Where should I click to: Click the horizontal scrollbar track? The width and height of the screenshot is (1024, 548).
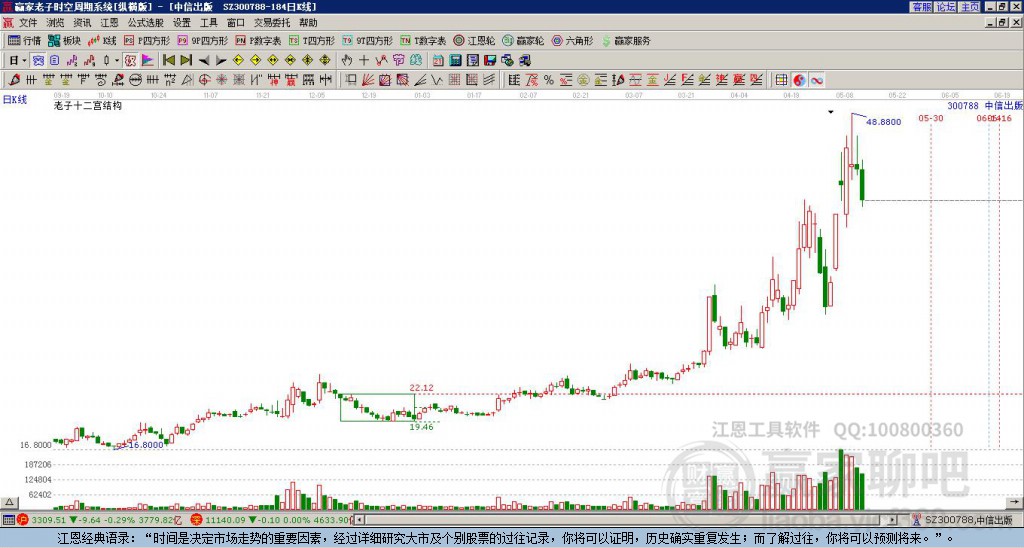(626, 520)
